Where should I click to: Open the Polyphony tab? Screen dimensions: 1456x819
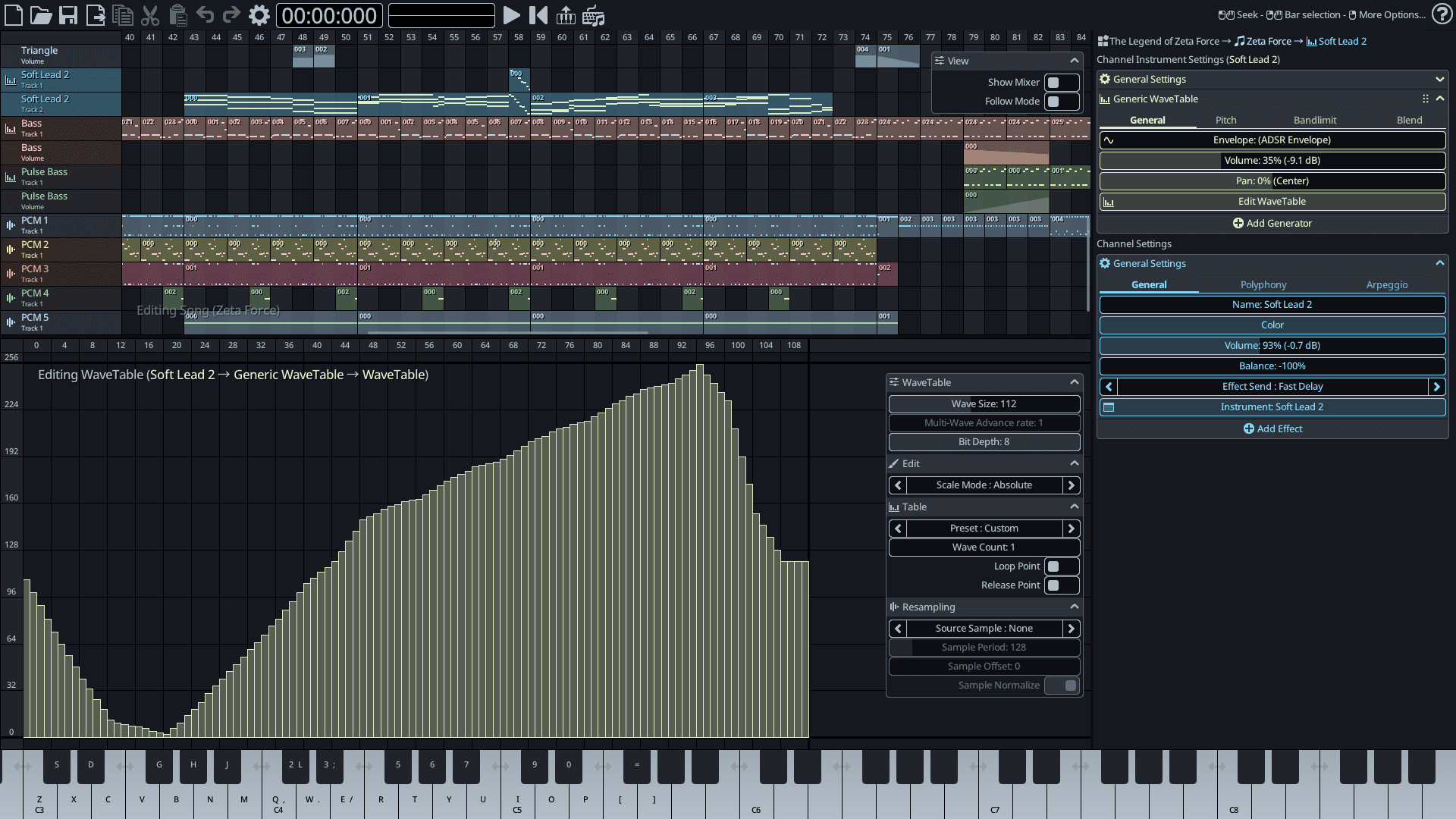coord(1263,284)
